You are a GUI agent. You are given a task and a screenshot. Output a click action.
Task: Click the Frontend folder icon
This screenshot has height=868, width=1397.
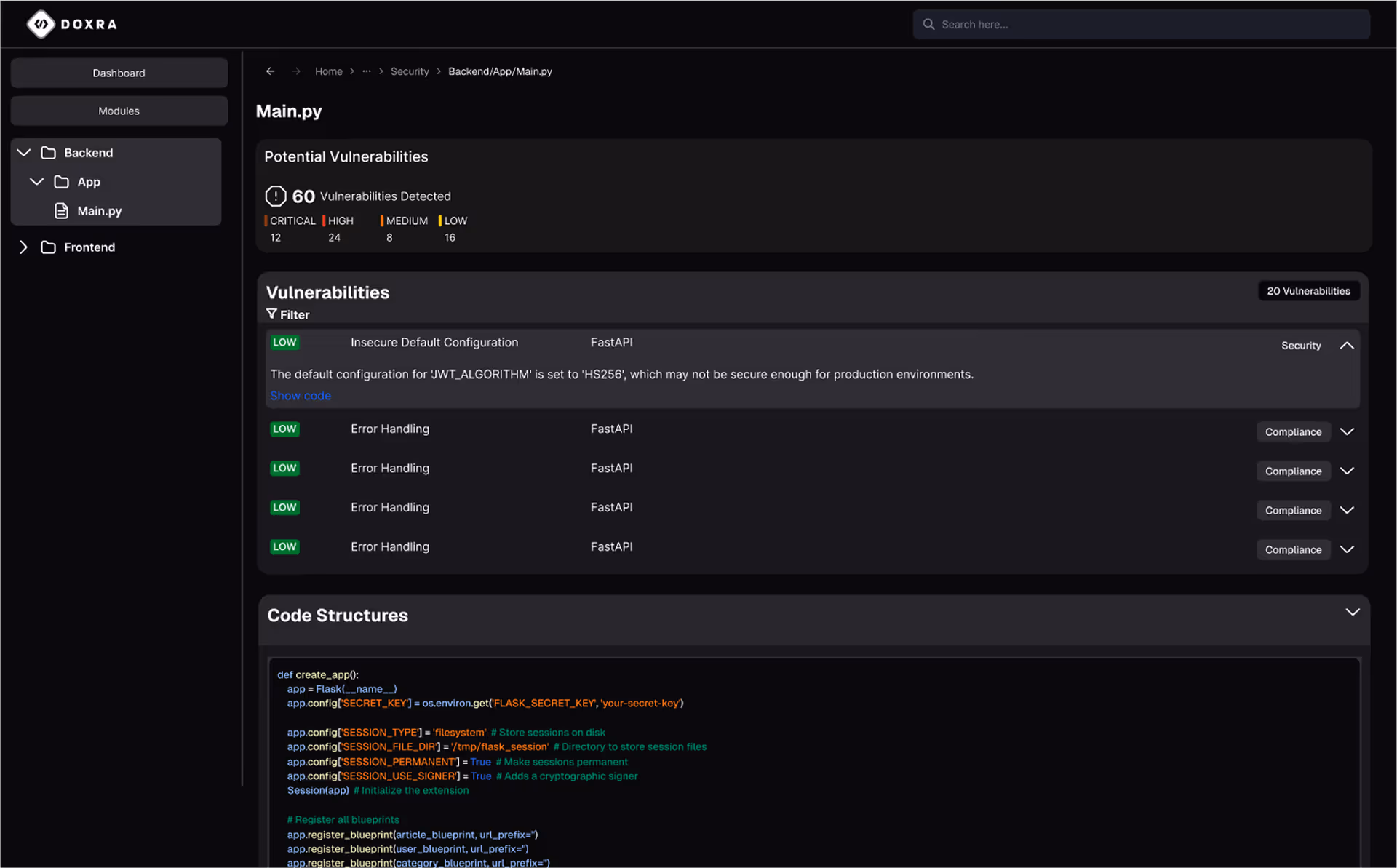[x=49, y=247]
